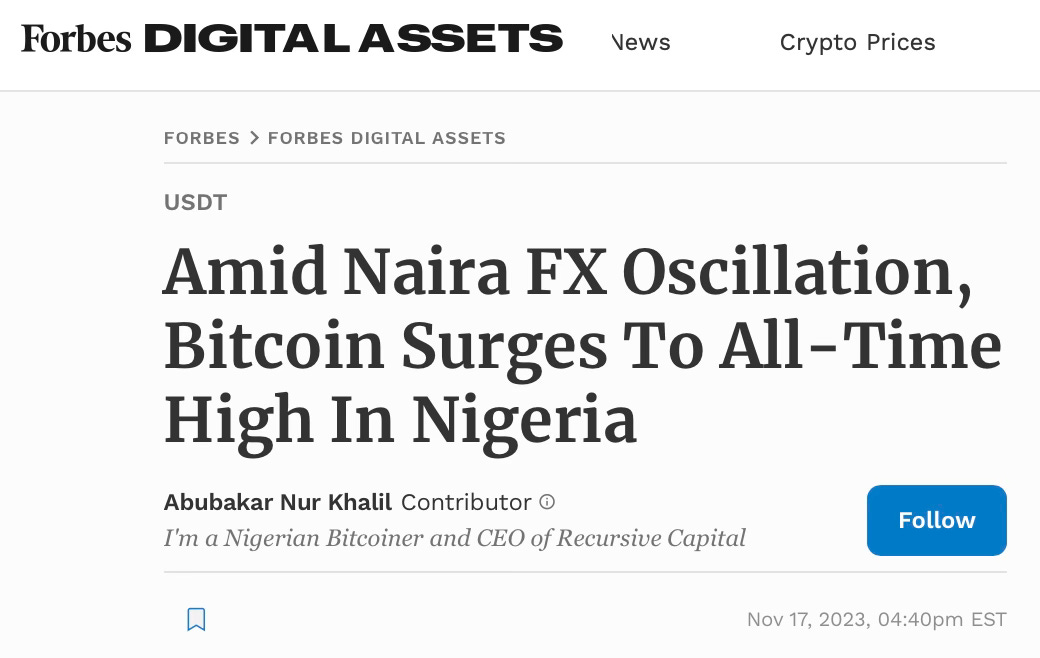Open the News menu item
Image resolution: width=1040 pixels, height=658 pixels.
641,42
